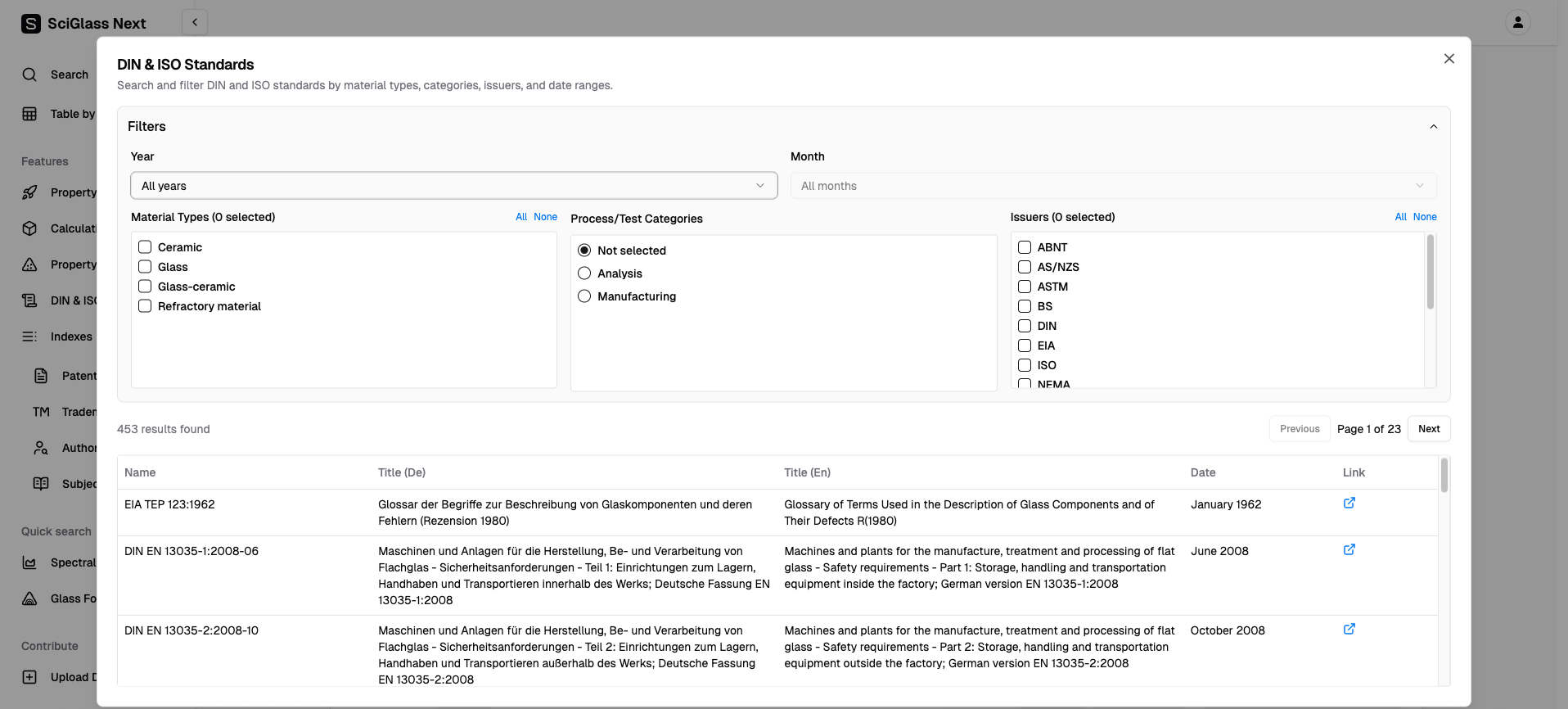Click the Calculator cube icon in sidebar
Viewport: 1568px width, 709px height.
[x=29, y=228]
